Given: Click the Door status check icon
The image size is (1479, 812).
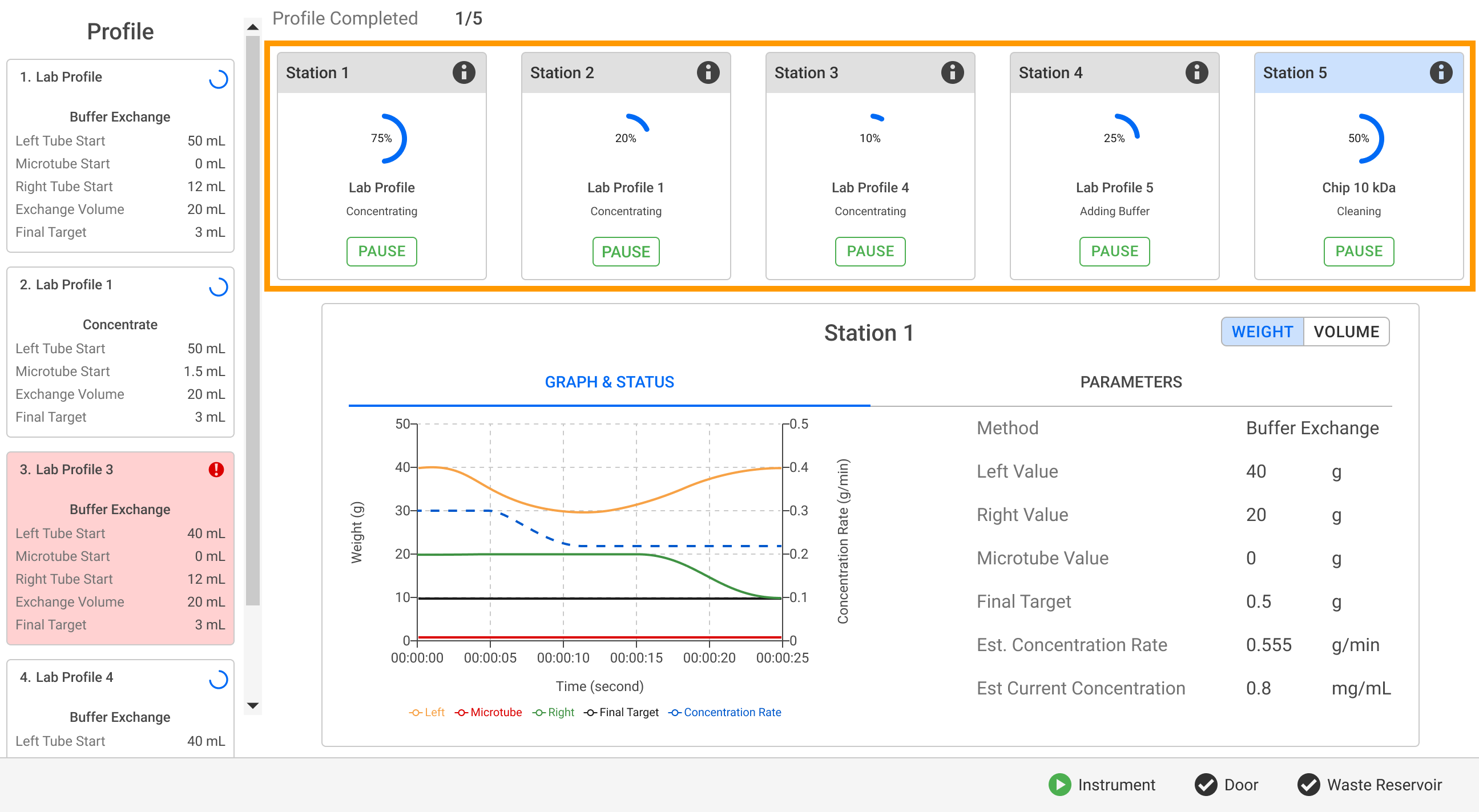Looking at the screenshot, I should point(1205,784).
